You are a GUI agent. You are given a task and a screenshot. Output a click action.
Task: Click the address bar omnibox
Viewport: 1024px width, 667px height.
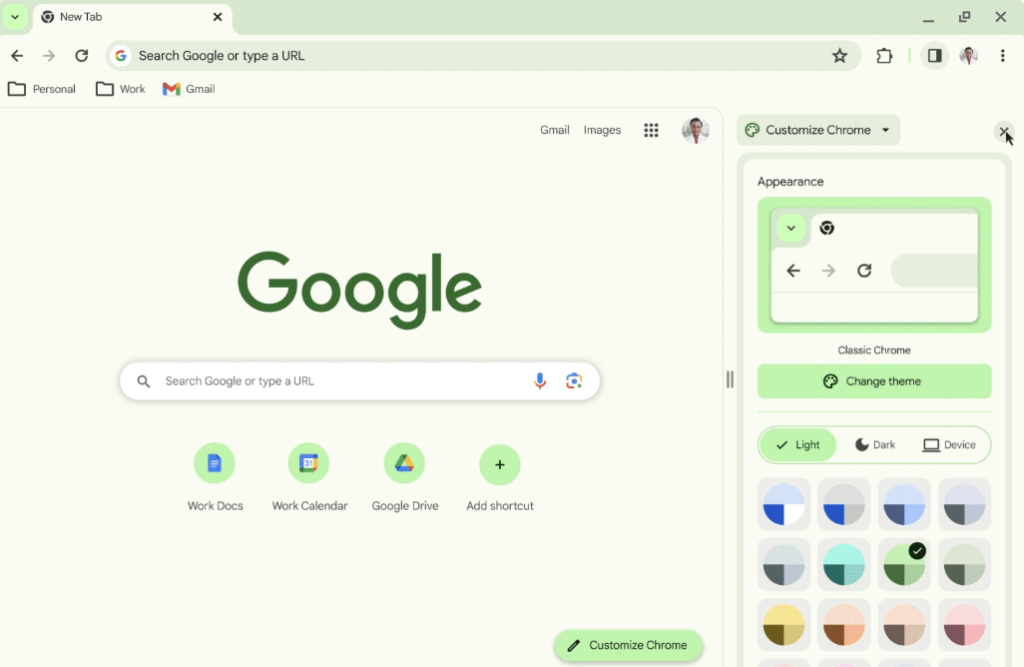(x=483, y=56)
